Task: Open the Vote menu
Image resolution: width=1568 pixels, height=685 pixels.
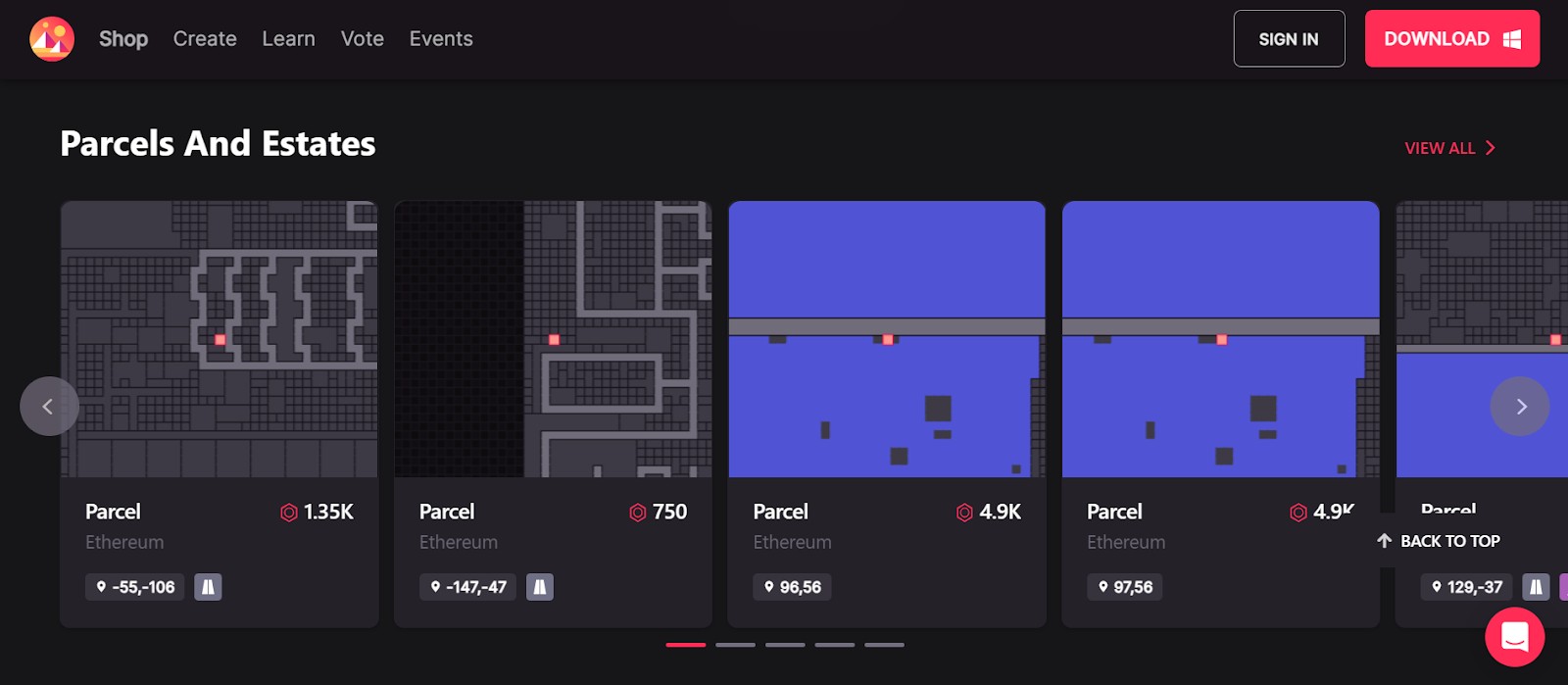Action: (363, 39)
